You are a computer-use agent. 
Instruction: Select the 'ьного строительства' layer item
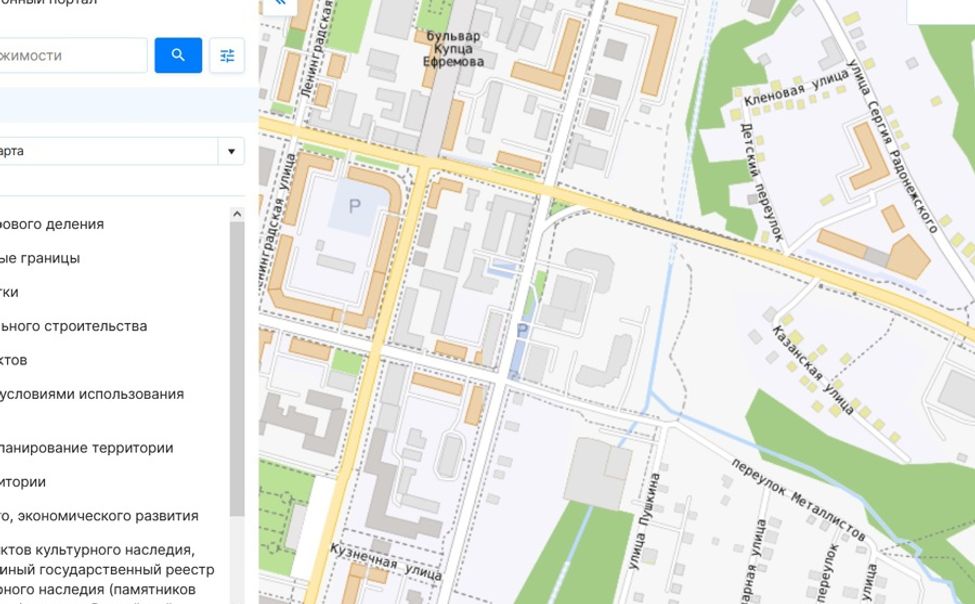73,326
